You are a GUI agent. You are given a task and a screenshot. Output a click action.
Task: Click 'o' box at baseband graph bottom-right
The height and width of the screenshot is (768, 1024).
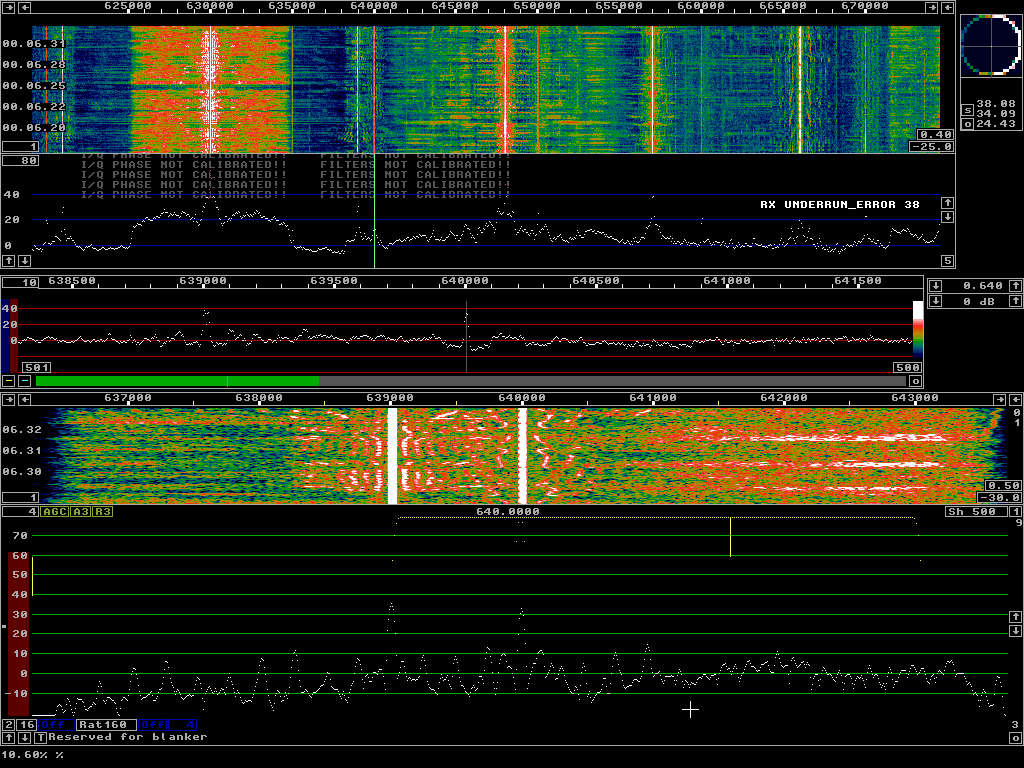click(x=1016, y=737)
